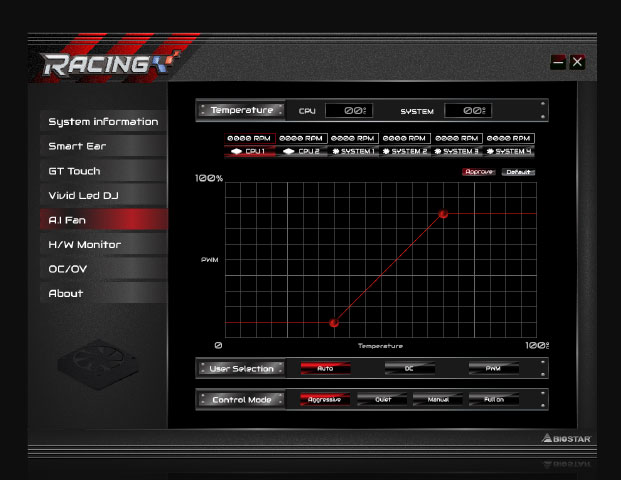Select the A.I Fan menu item
Screen dimensions: 621x480
pos(103,220)
